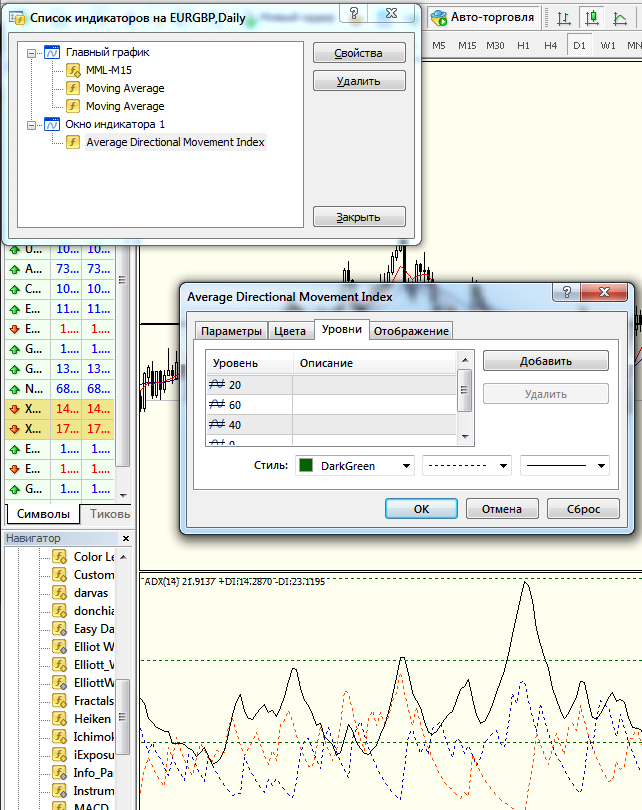Switch to Символы tab in Market Watch
This screenshot has height=810, width=642.
(43, 514)
